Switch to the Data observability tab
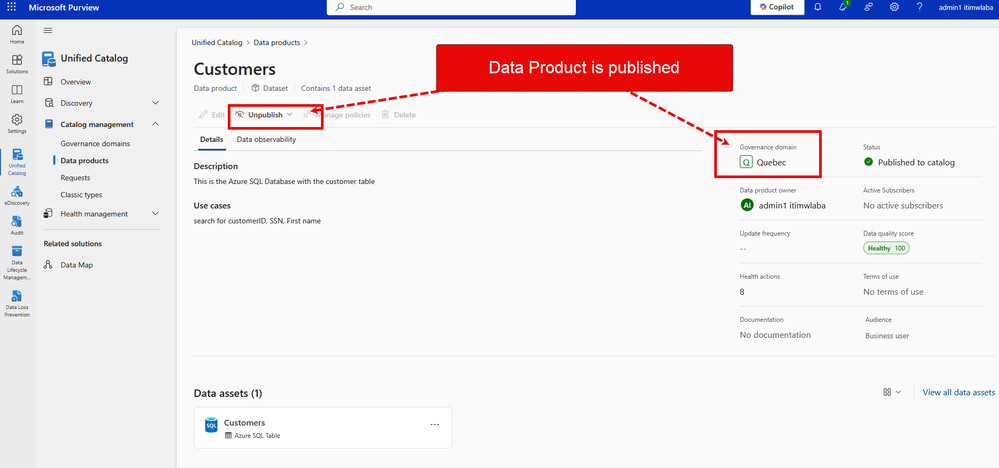 pos(266,139)
